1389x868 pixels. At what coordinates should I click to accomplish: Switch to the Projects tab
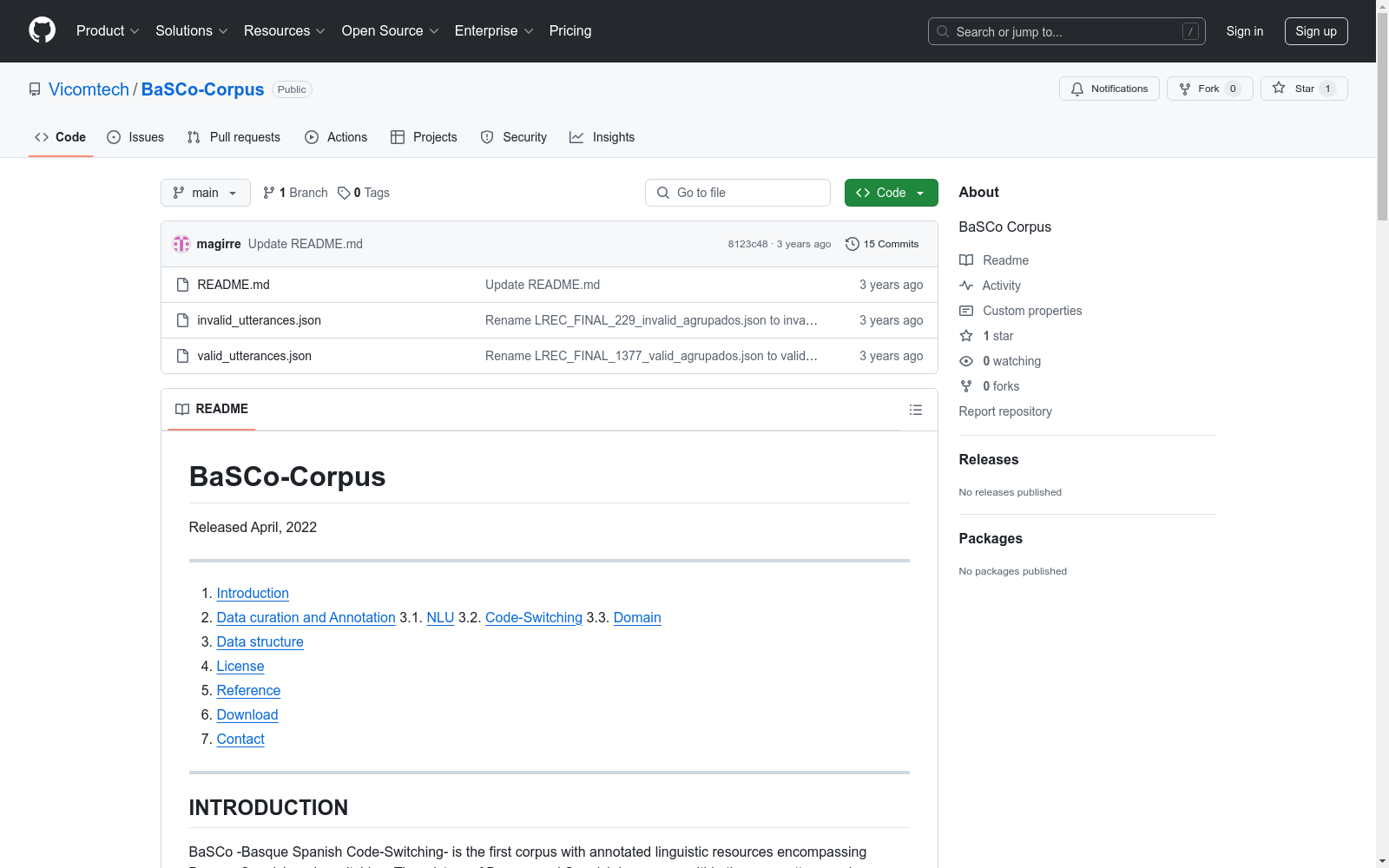point(424,137)
